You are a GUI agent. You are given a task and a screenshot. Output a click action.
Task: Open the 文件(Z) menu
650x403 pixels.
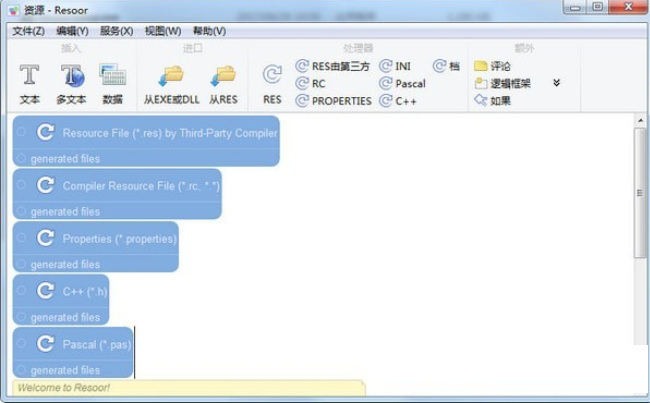pyautogui.click(x=28, y=31)
